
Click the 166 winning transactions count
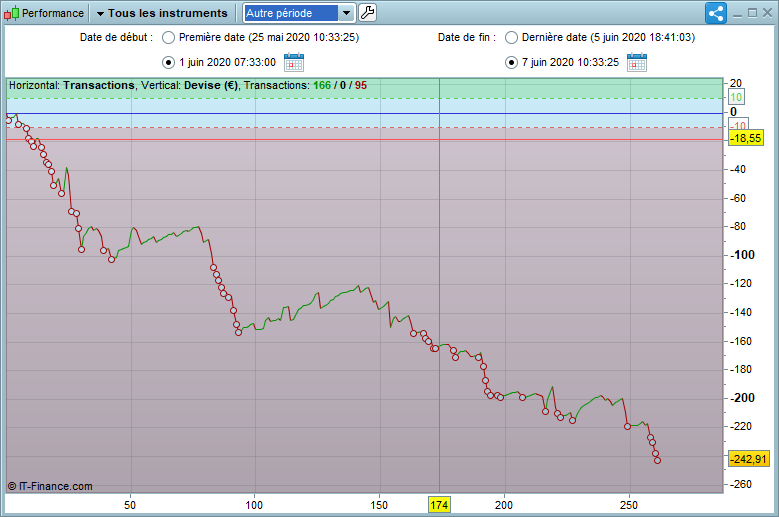point(322,85)
